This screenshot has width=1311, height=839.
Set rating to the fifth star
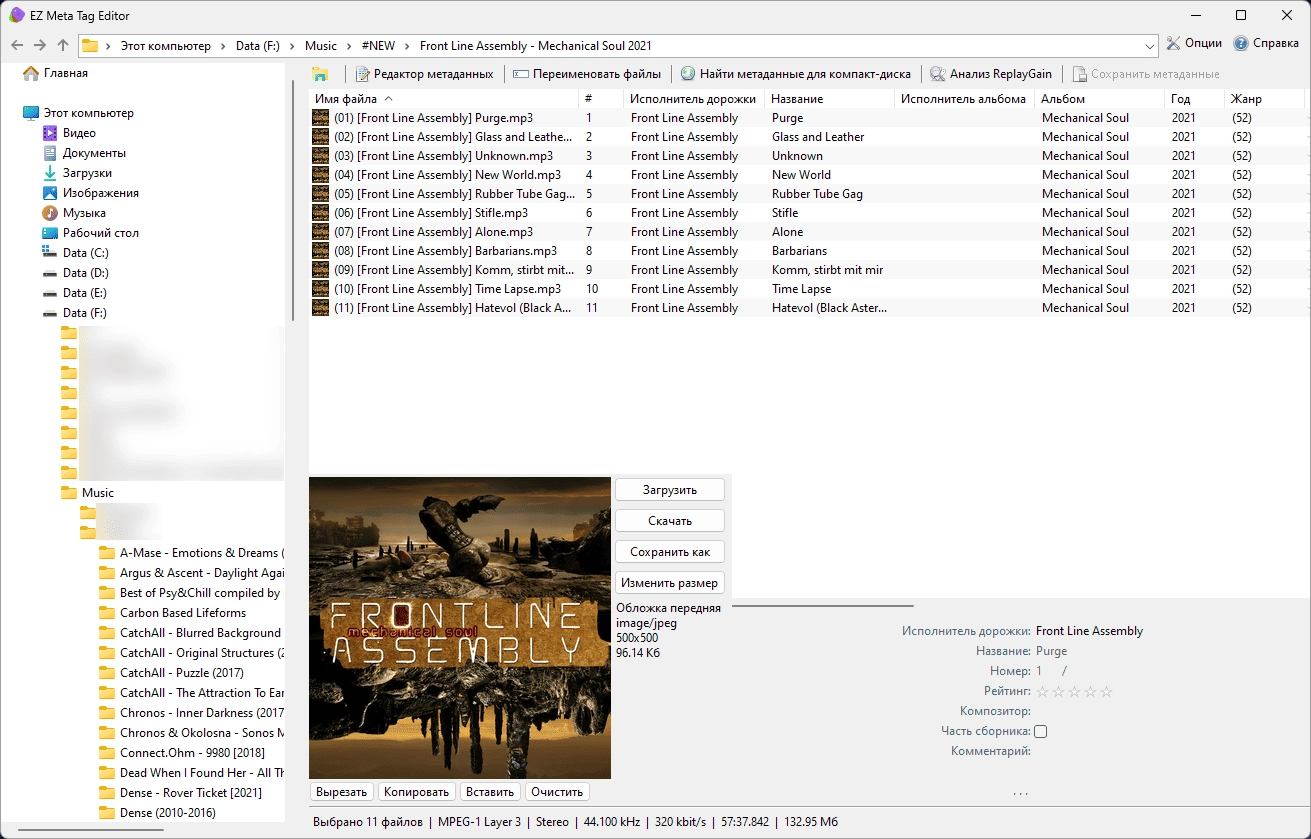tap(1106, 691)
